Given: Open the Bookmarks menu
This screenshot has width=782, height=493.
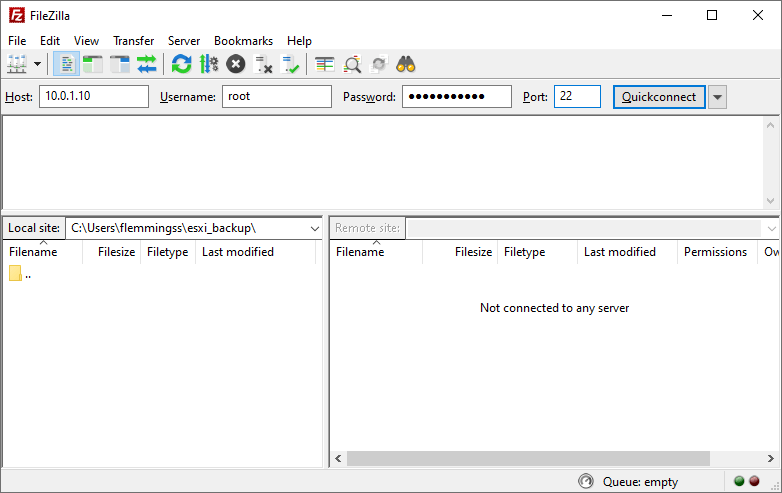Looking at the screenshot, I should 243,41.
